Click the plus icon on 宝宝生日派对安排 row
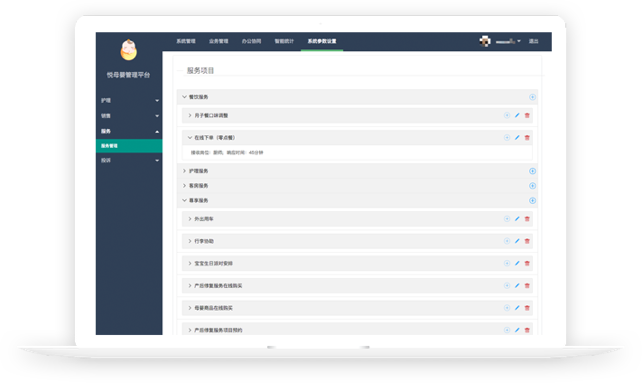The image size is (642, 383). click(x=507, y=263)
